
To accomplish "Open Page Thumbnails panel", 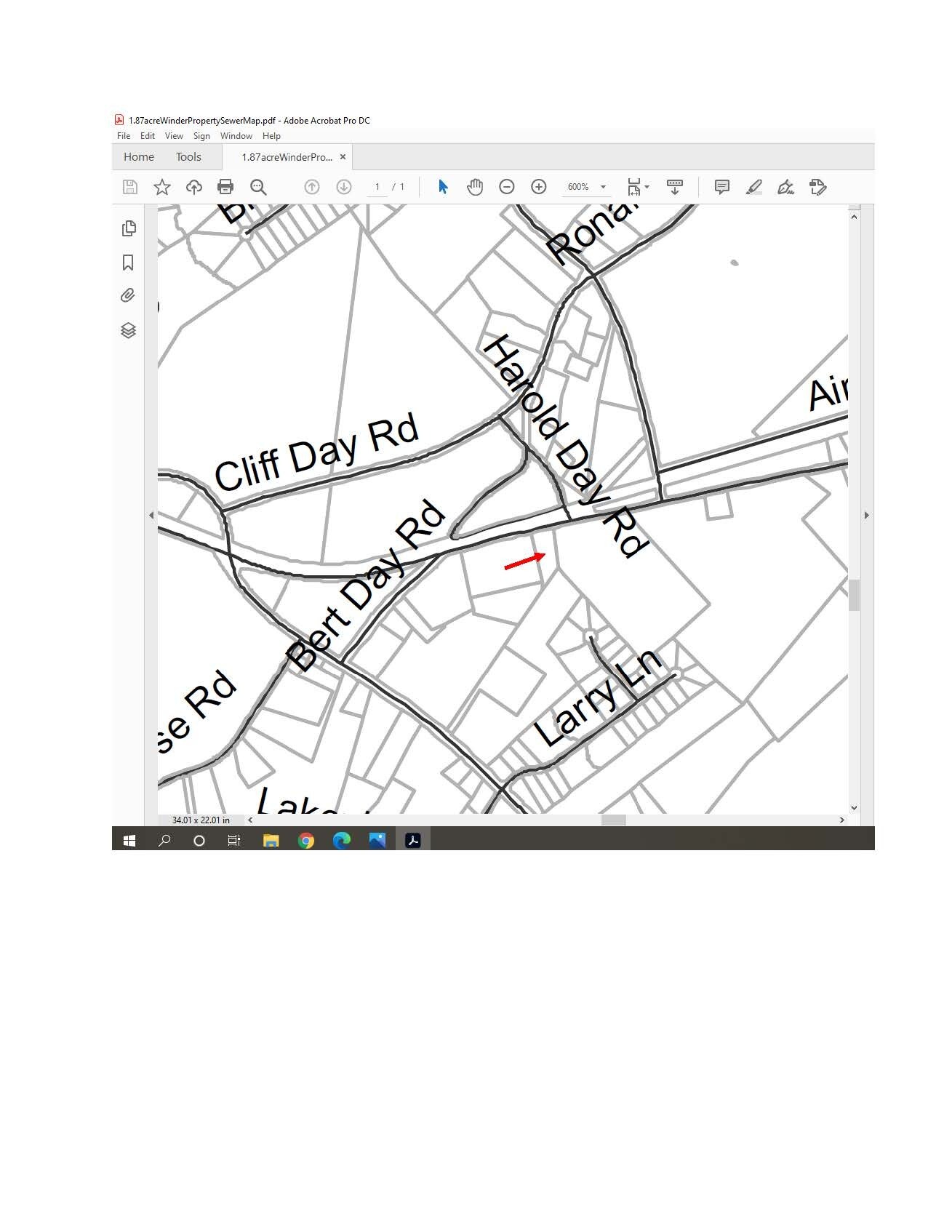I will 129,228.
